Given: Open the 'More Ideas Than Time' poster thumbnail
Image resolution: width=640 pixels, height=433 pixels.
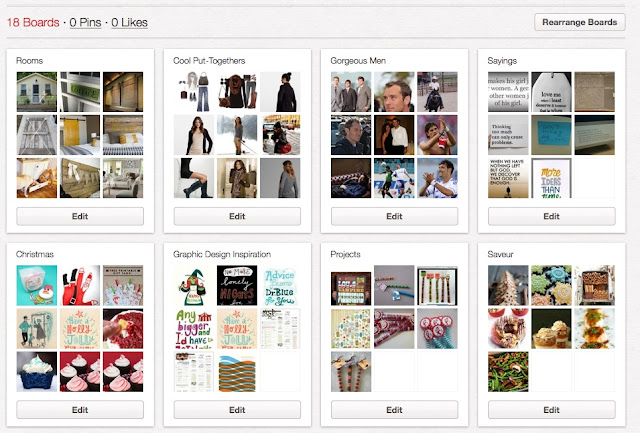Looking at the screenshot, I should click(551, 178).
